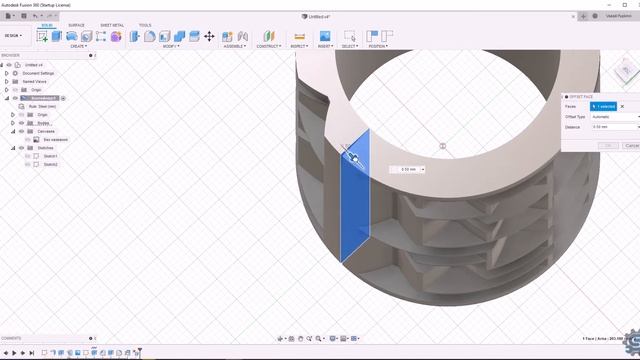Select the Rectangular Pattern tool icon
Image resolution: width=640 pixels, height=360 pixels.
[101, 36]
